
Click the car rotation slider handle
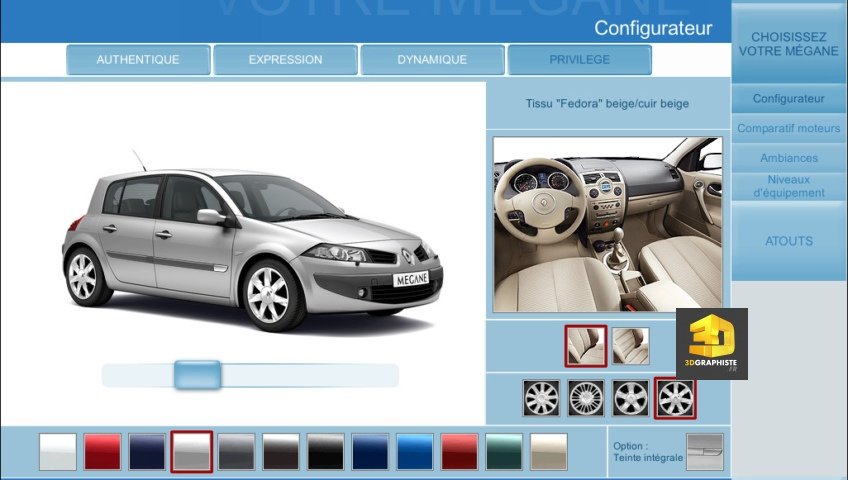pos(197,375)
